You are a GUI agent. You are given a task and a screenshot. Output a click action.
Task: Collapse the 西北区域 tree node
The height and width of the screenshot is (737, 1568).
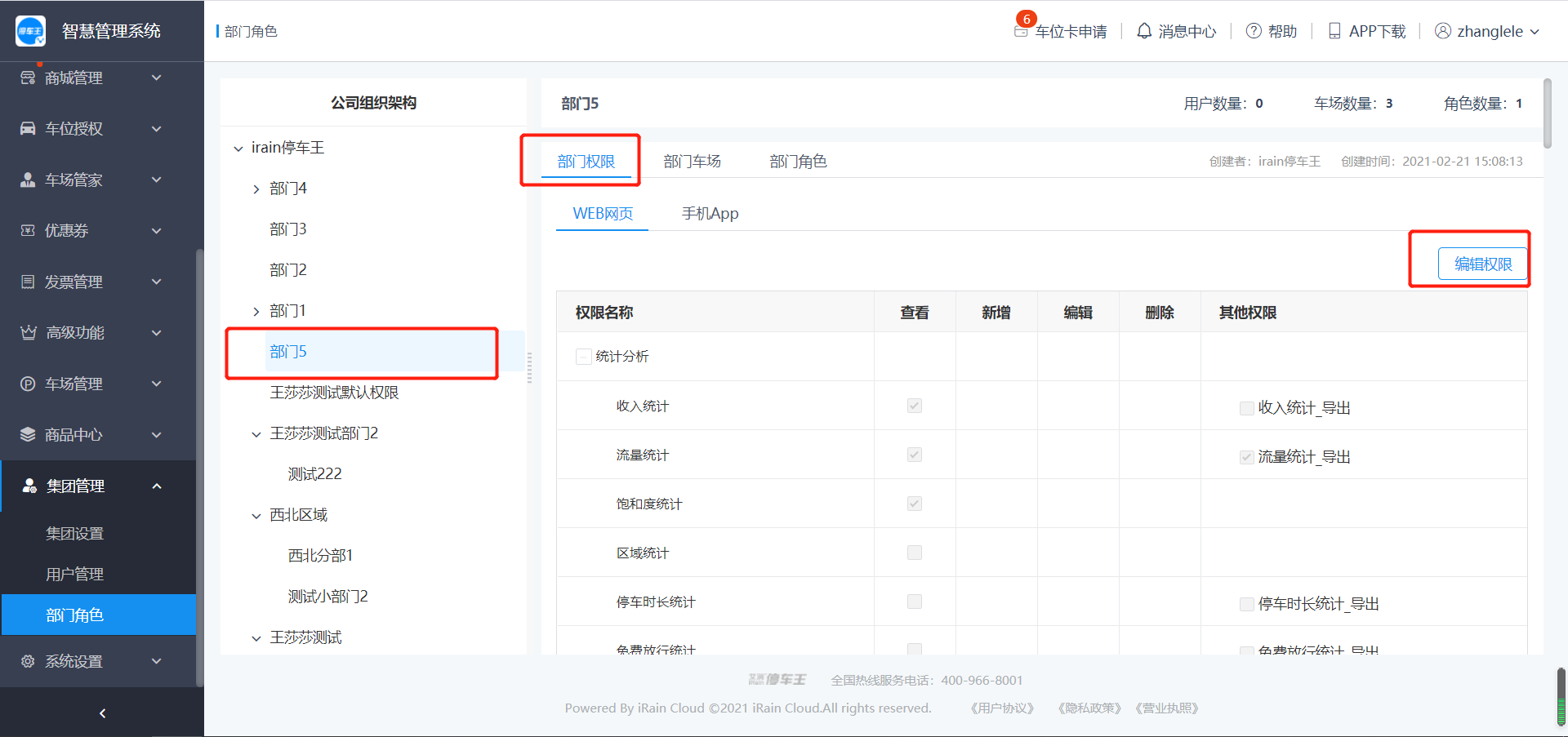[256, 516]
